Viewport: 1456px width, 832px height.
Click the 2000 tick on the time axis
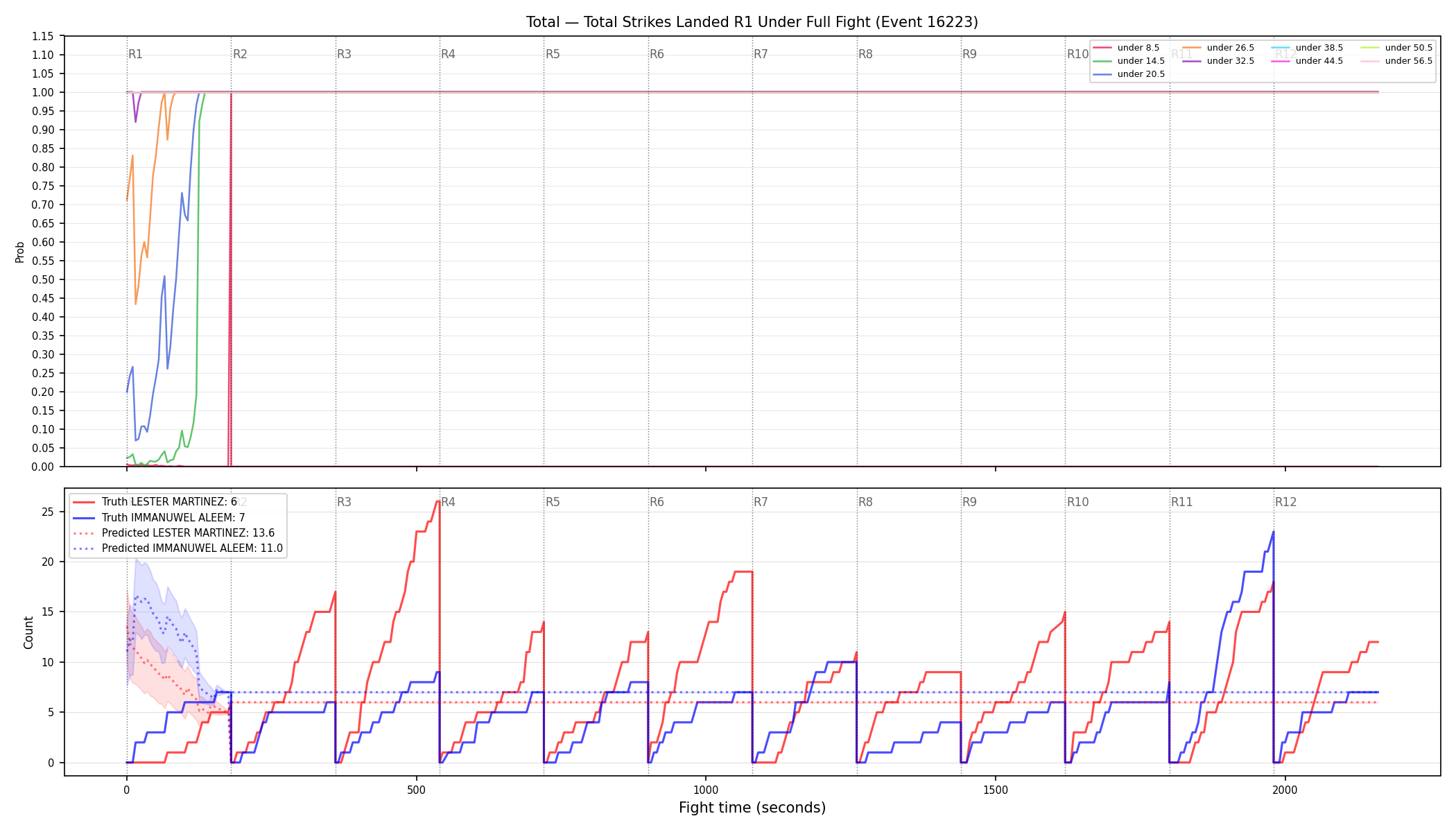click(1285, 790)
